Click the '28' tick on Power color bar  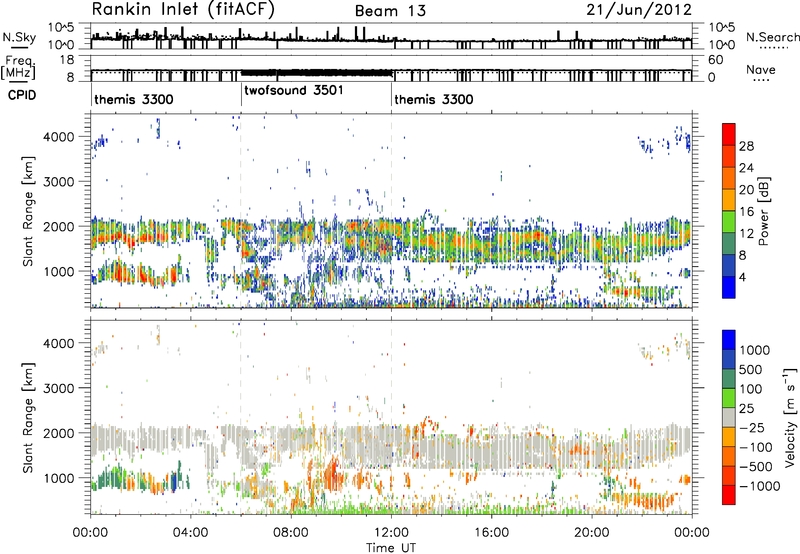click(746, 146)
